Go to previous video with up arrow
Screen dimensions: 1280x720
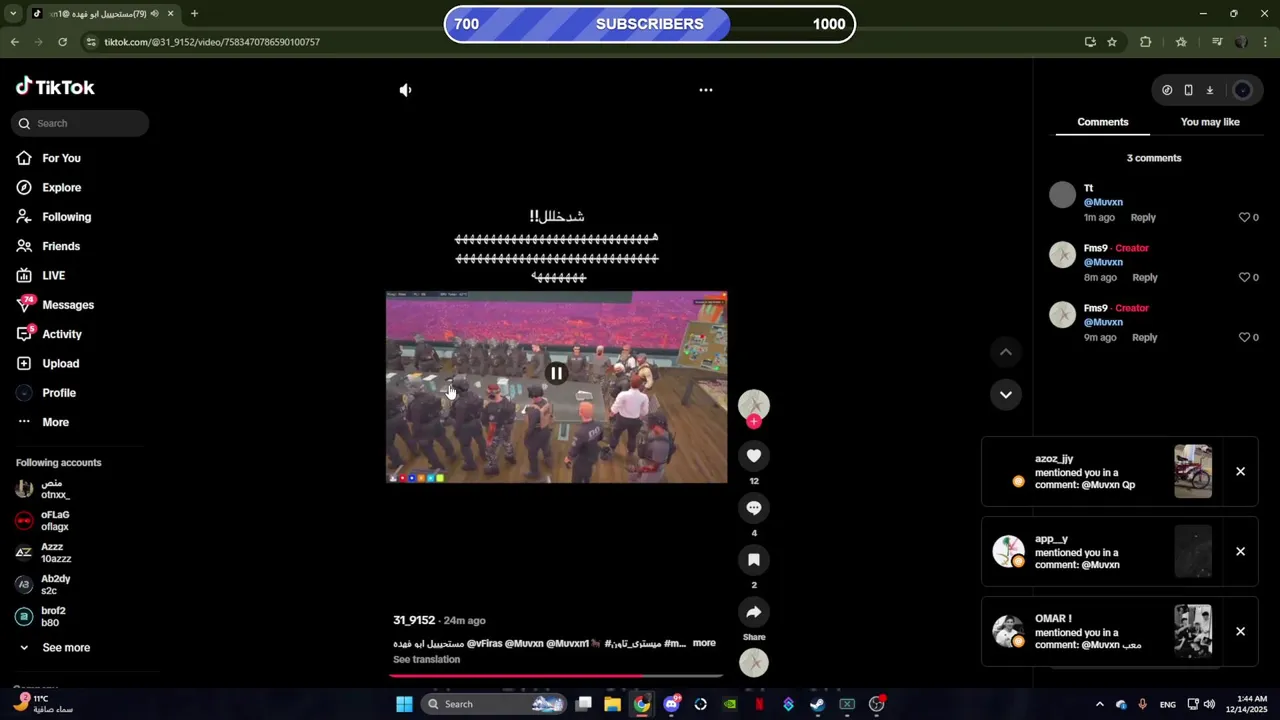pyautogui.click(x=1006, y=352)
